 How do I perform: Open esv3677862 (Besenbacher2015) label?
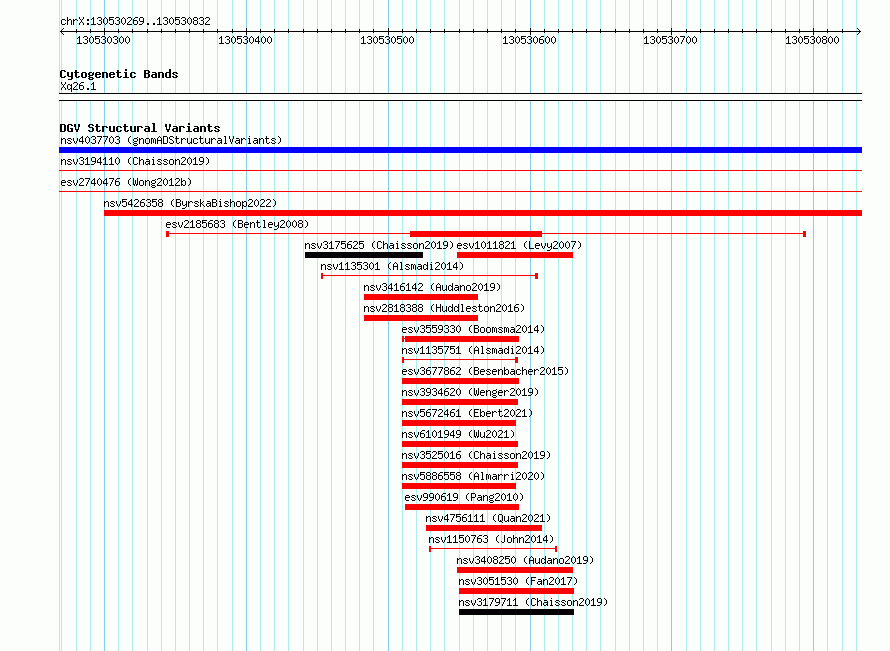pyautogui.click(x=485, y=371)
